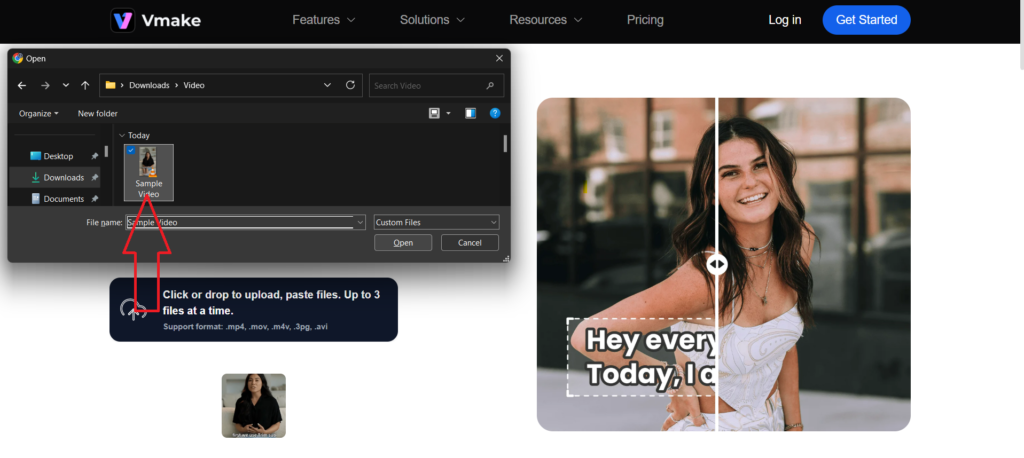Toggle the preview pane icon
The height and width of the screenshot is (458, 1024).
pyautogui.click(x=470, y=114)
